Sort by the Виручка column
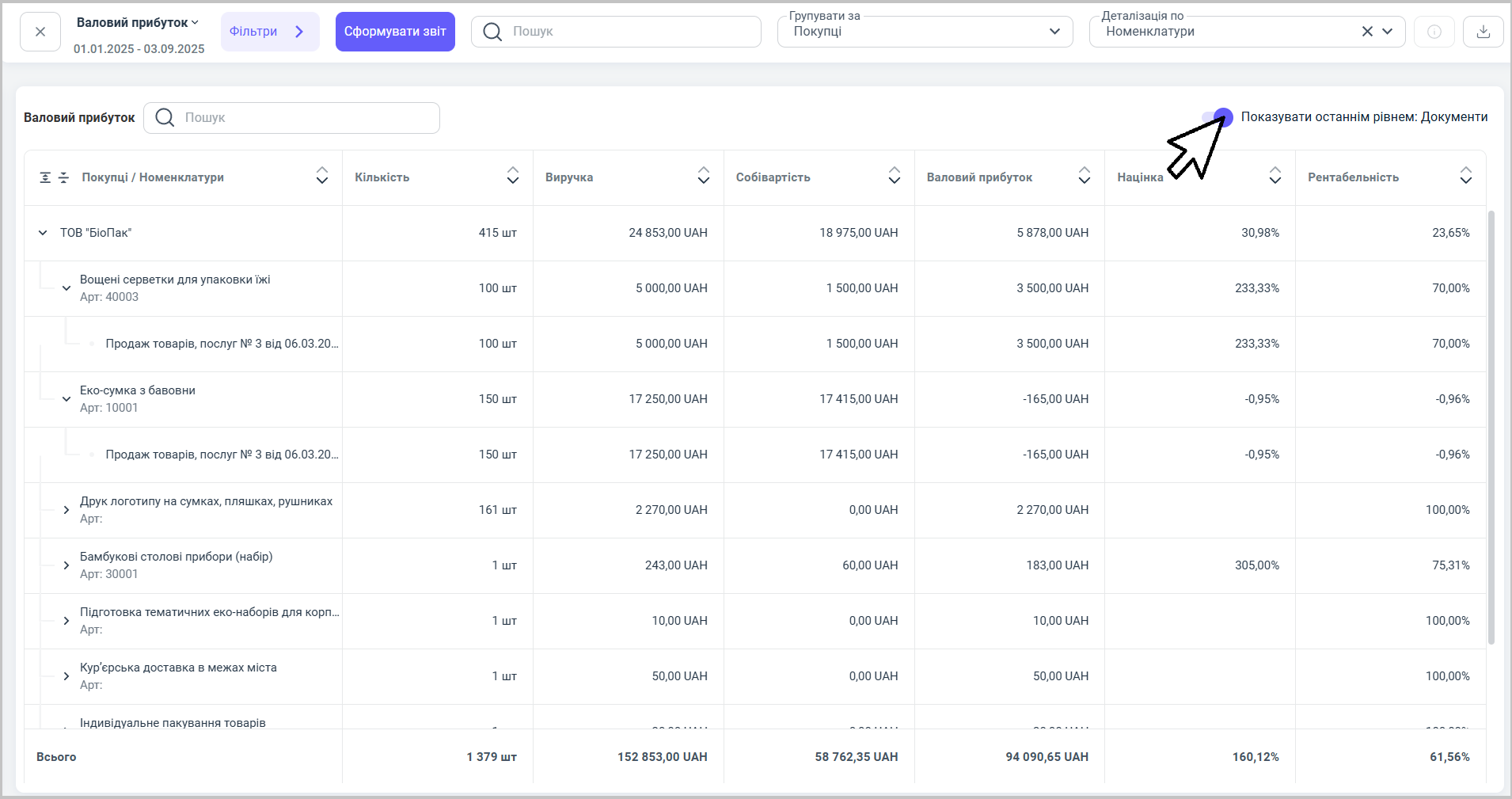Image resolution: width=1512 pixels, height=799 pixels. coord(703,176)
